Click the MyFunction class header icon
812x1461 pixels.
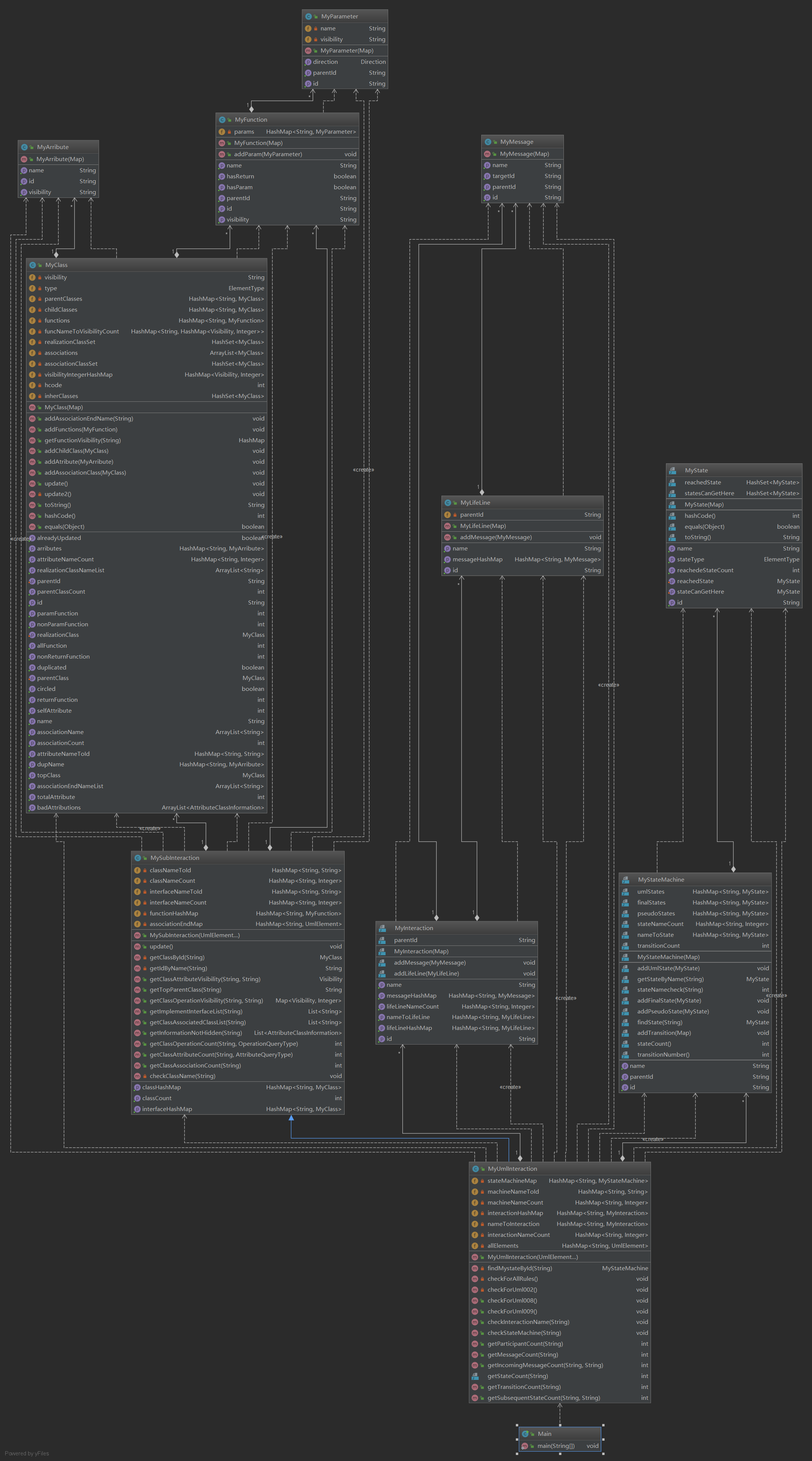click(222, 120)
